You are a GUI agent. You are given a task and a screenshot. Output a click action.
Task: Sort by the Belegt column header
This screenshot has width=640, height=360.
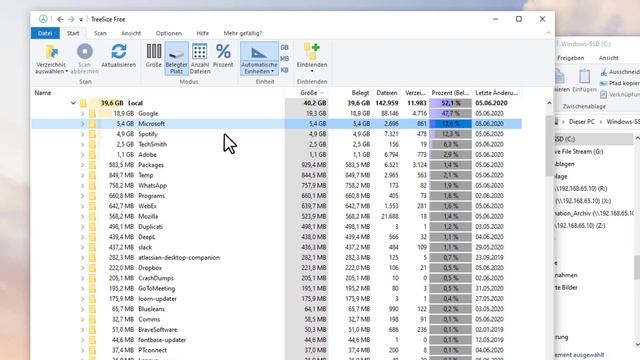[350, 93]
